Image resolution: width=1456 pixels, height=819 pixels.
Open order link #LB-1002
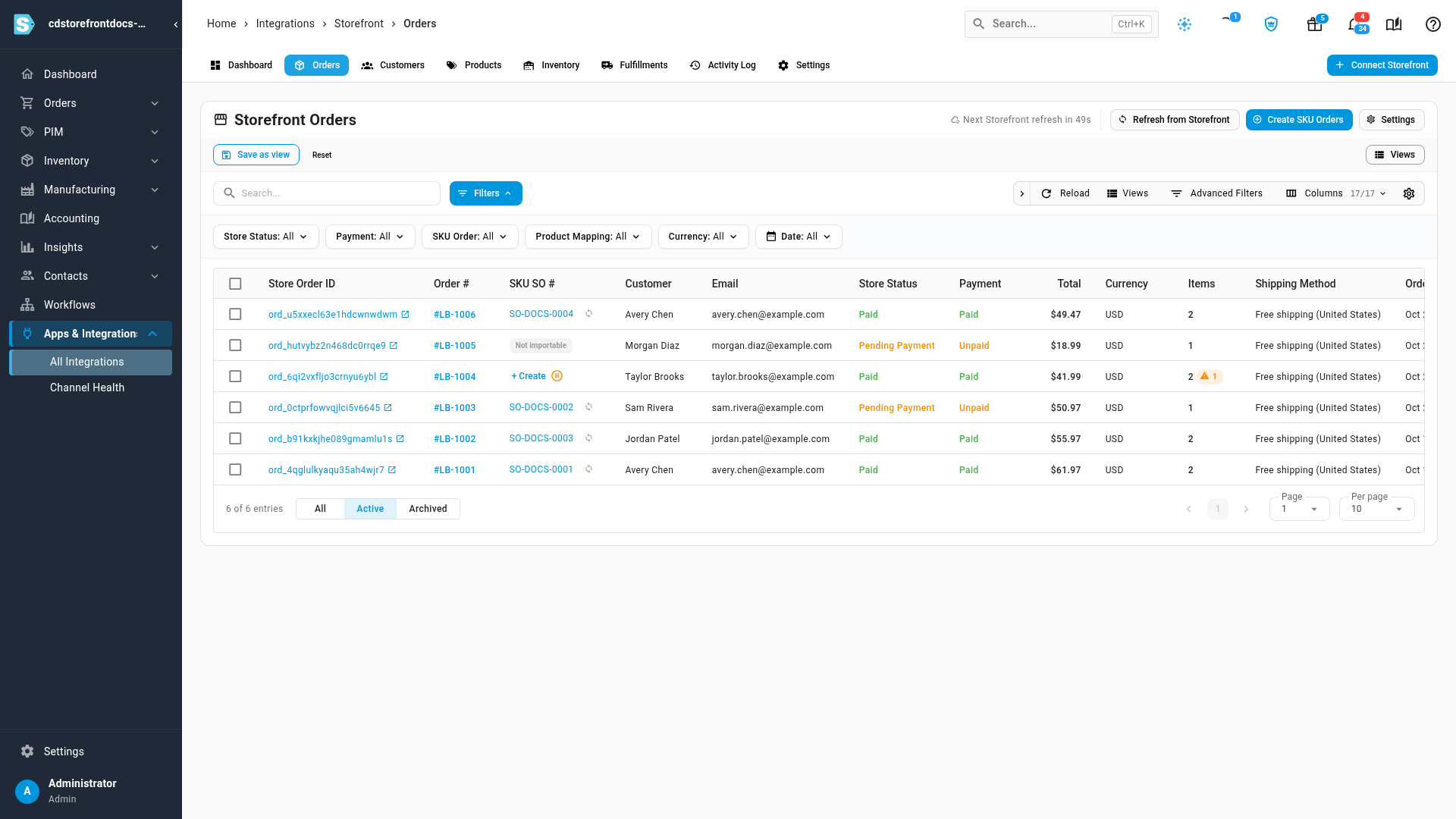454,439
